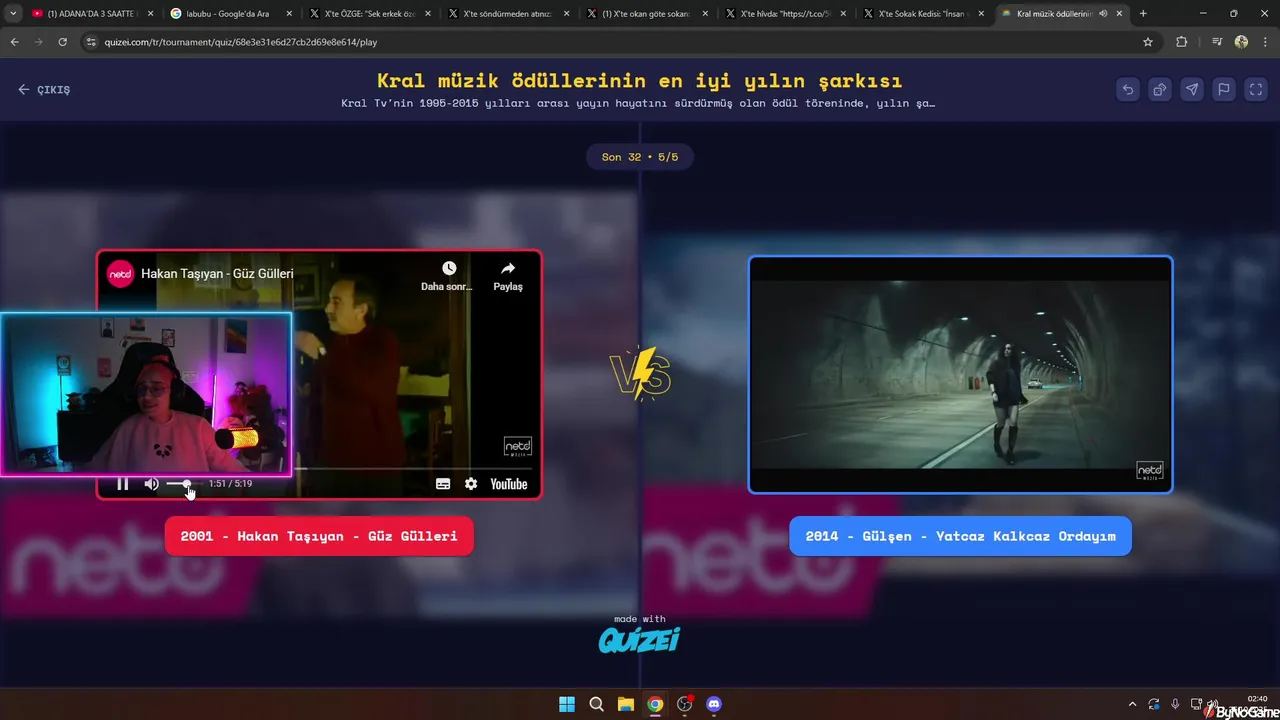Viewport: 1280px width, 720px height.
Task: Open Windows taskbar search
Action: click(596, 704)
